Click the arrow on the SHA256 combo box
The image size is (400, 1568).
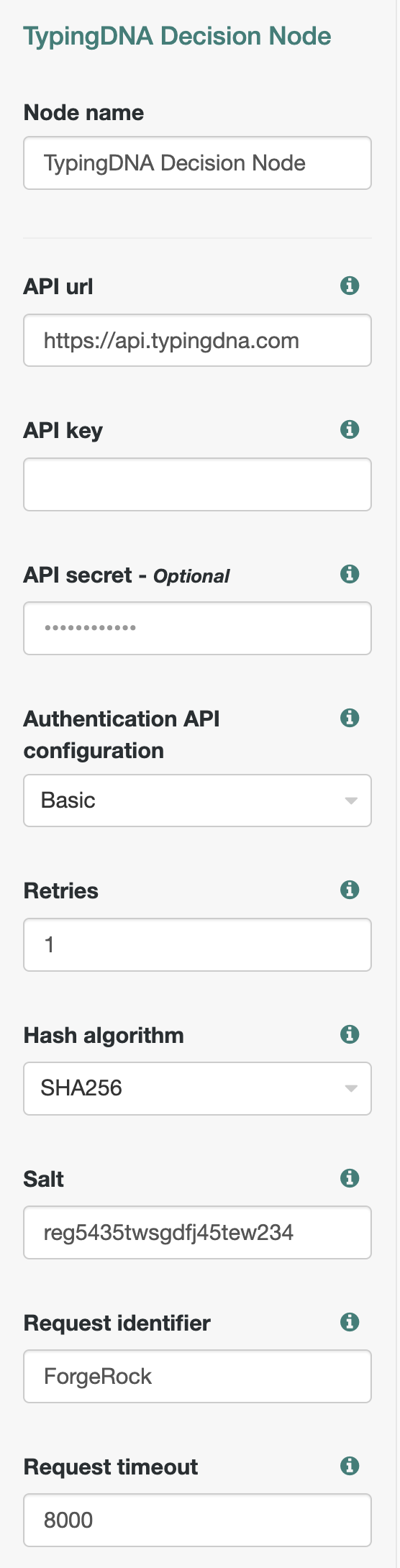click(351, 1089)
